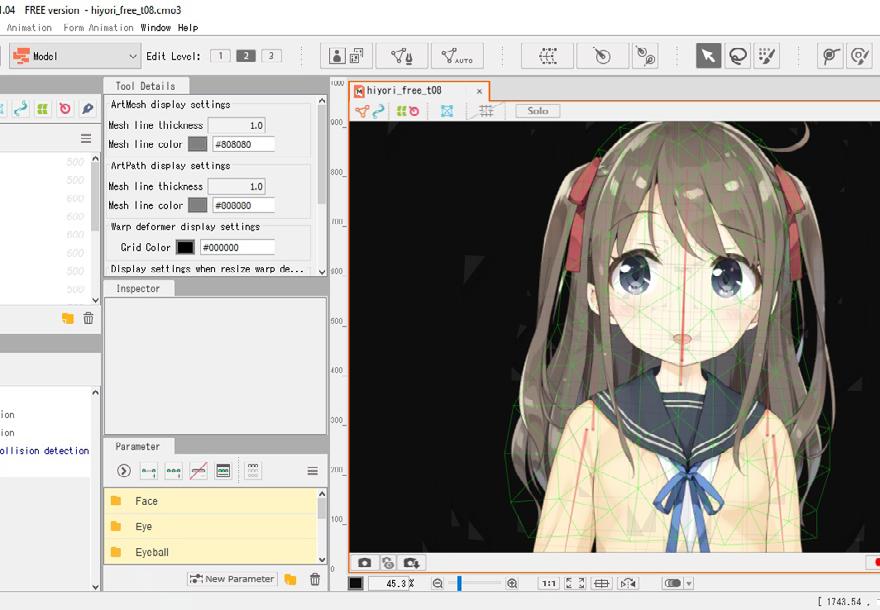Click the two-key icon in the Parameter toolbar
880x610 pixels.
[x=149, y=471]
